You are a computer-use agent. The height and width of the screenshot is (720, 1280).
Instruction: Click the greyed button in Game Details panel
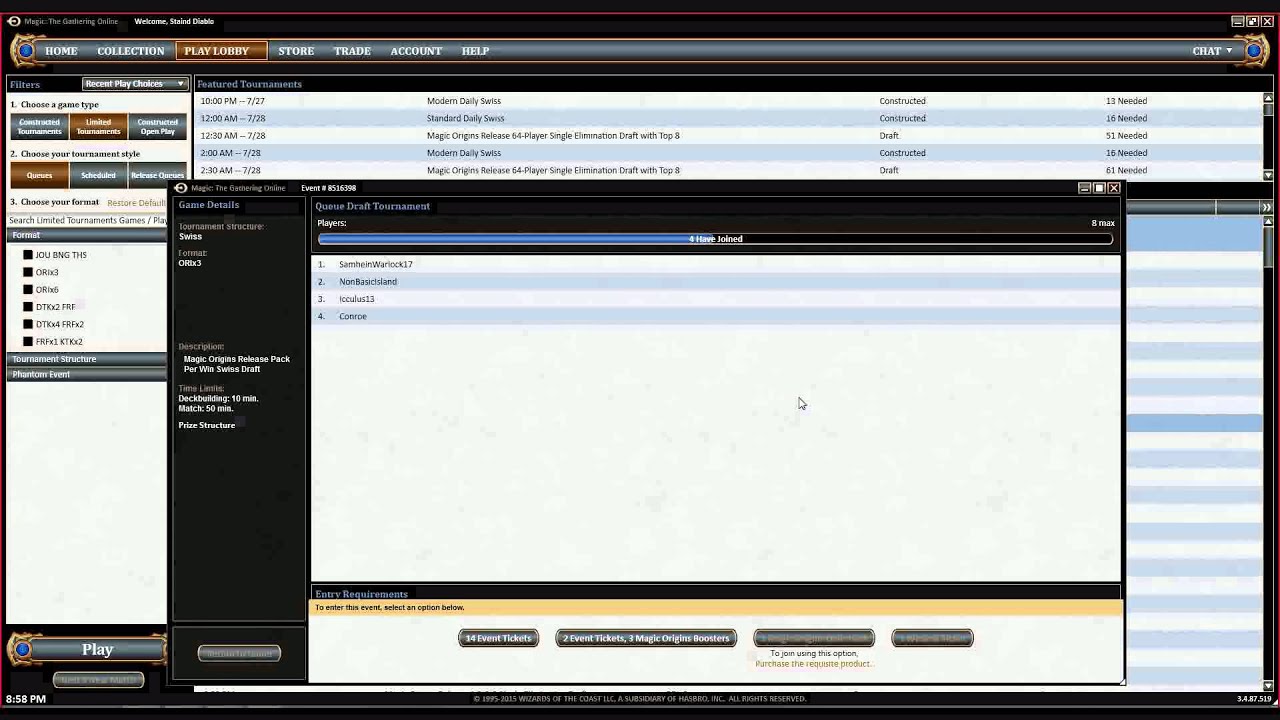point(239,653)
